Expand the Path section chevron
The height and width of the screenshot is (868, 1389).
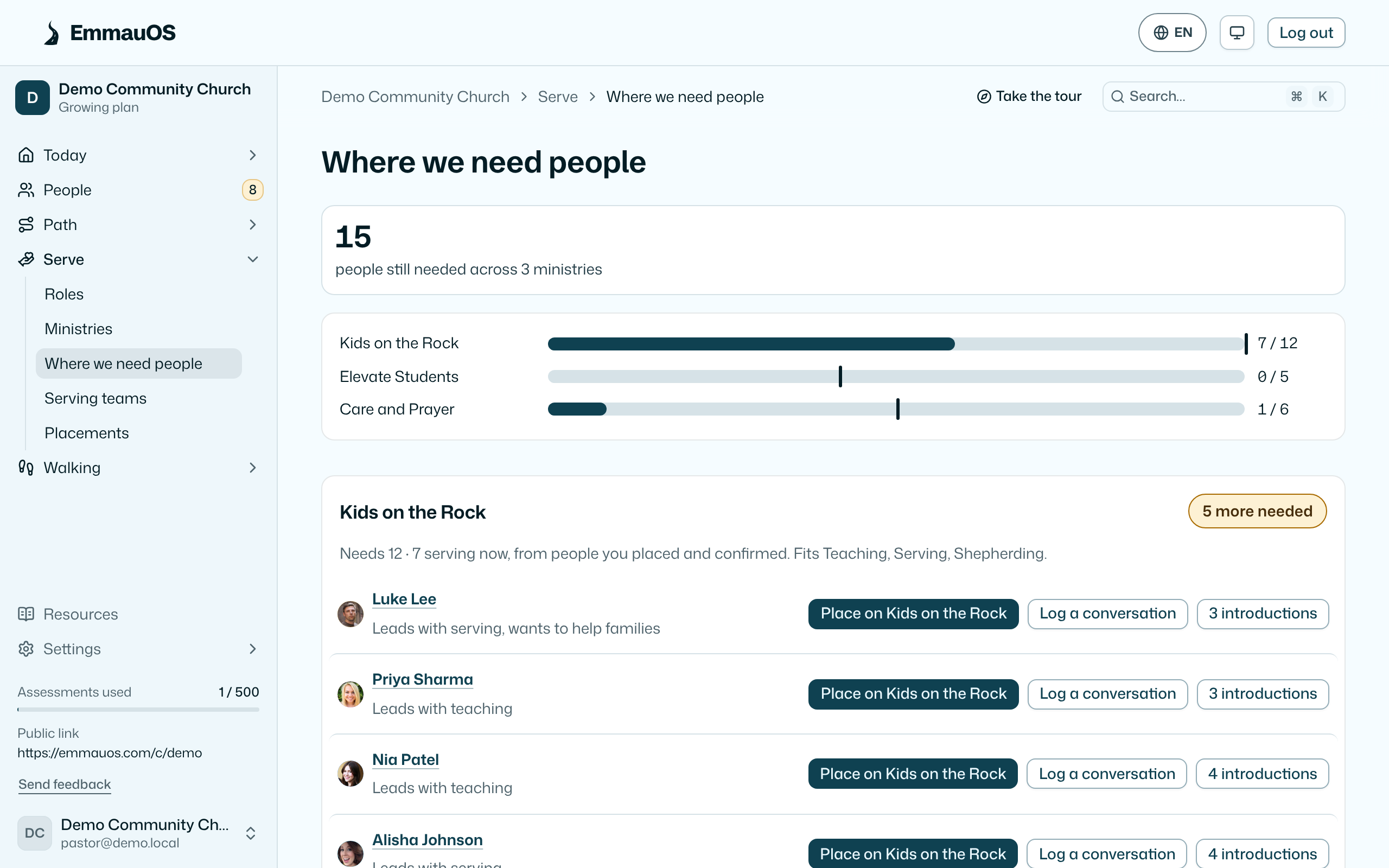coord(252,225)
